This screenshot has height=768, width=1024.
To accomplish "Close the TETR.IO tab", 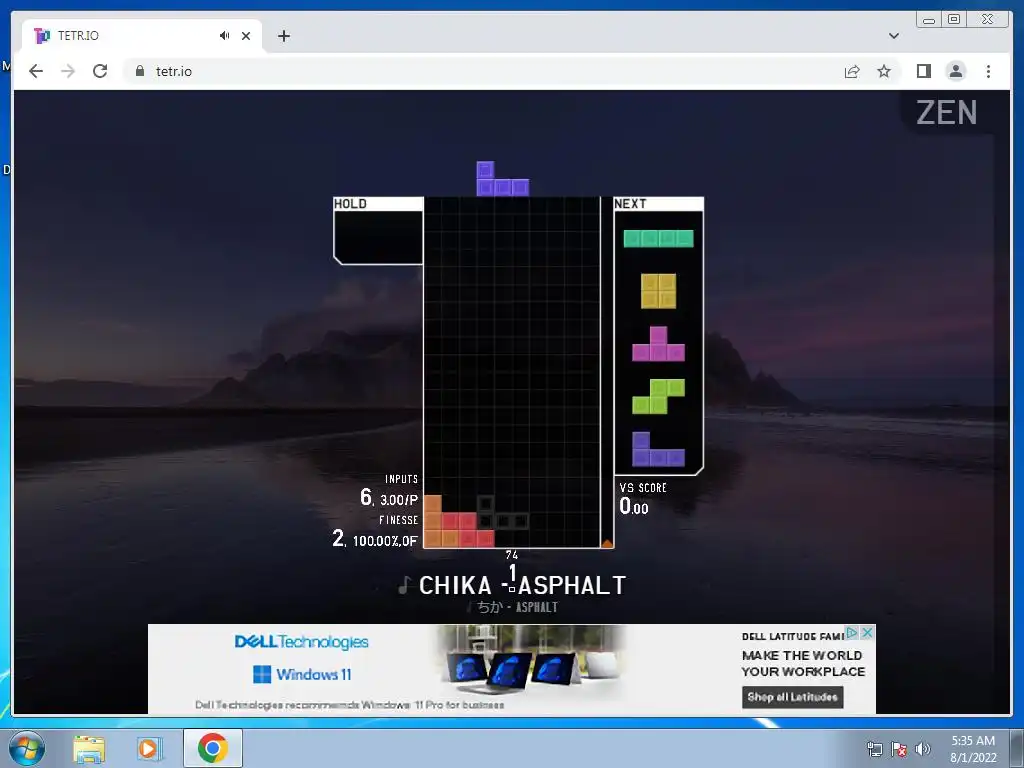I will [246, 36].
